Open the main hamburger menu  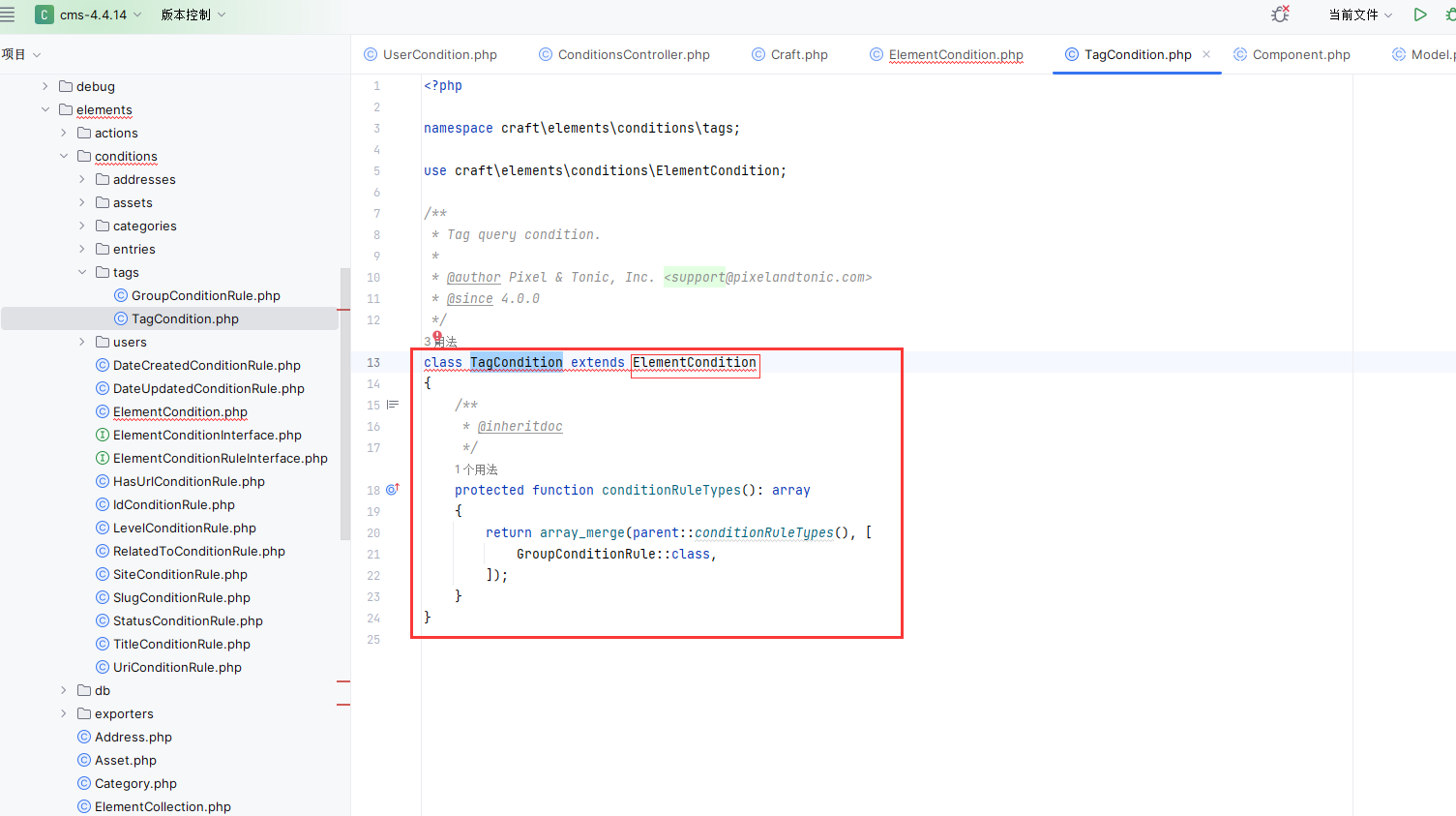[8, 15]
